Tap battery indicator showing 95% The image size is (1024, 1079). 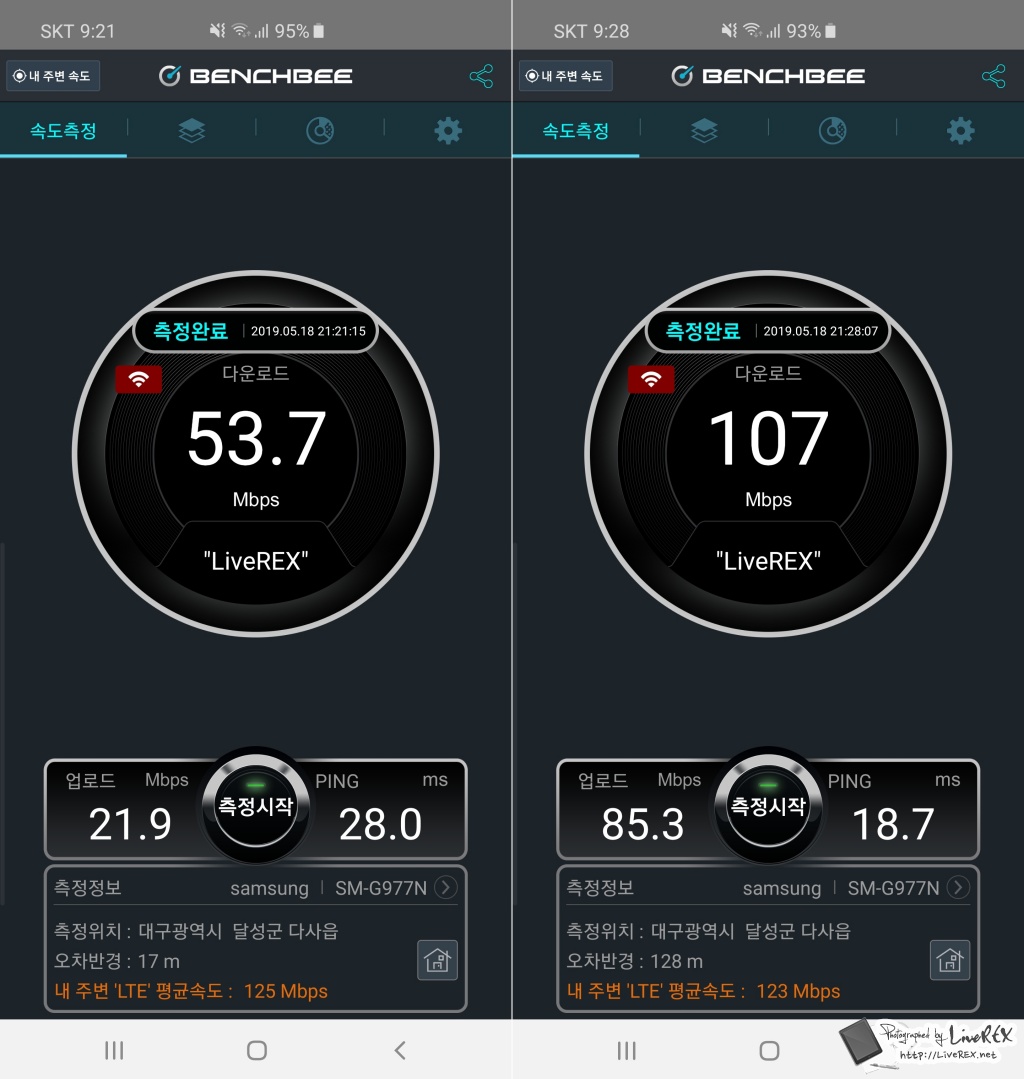(299, 31)
